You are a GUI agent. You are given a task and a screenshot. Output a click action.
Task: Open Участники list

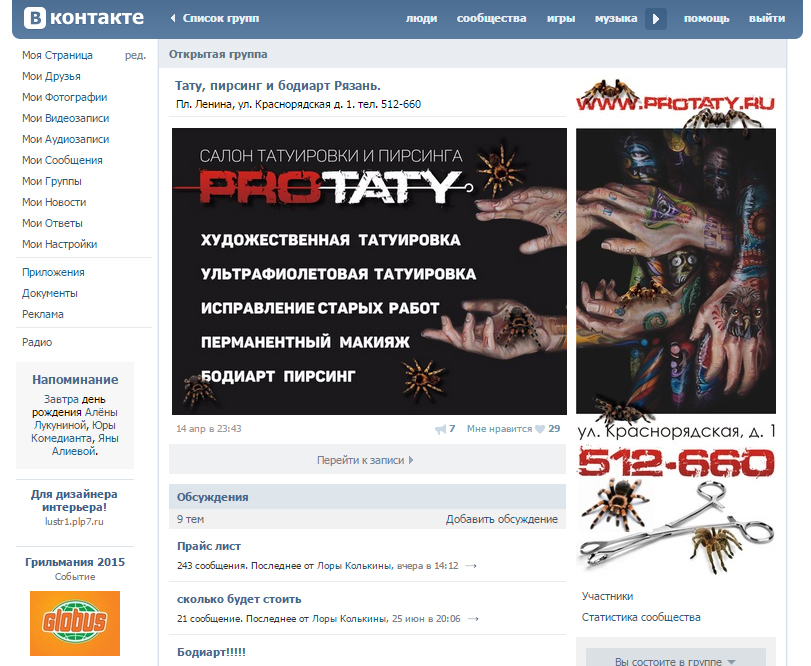click(x=607, y=596)
